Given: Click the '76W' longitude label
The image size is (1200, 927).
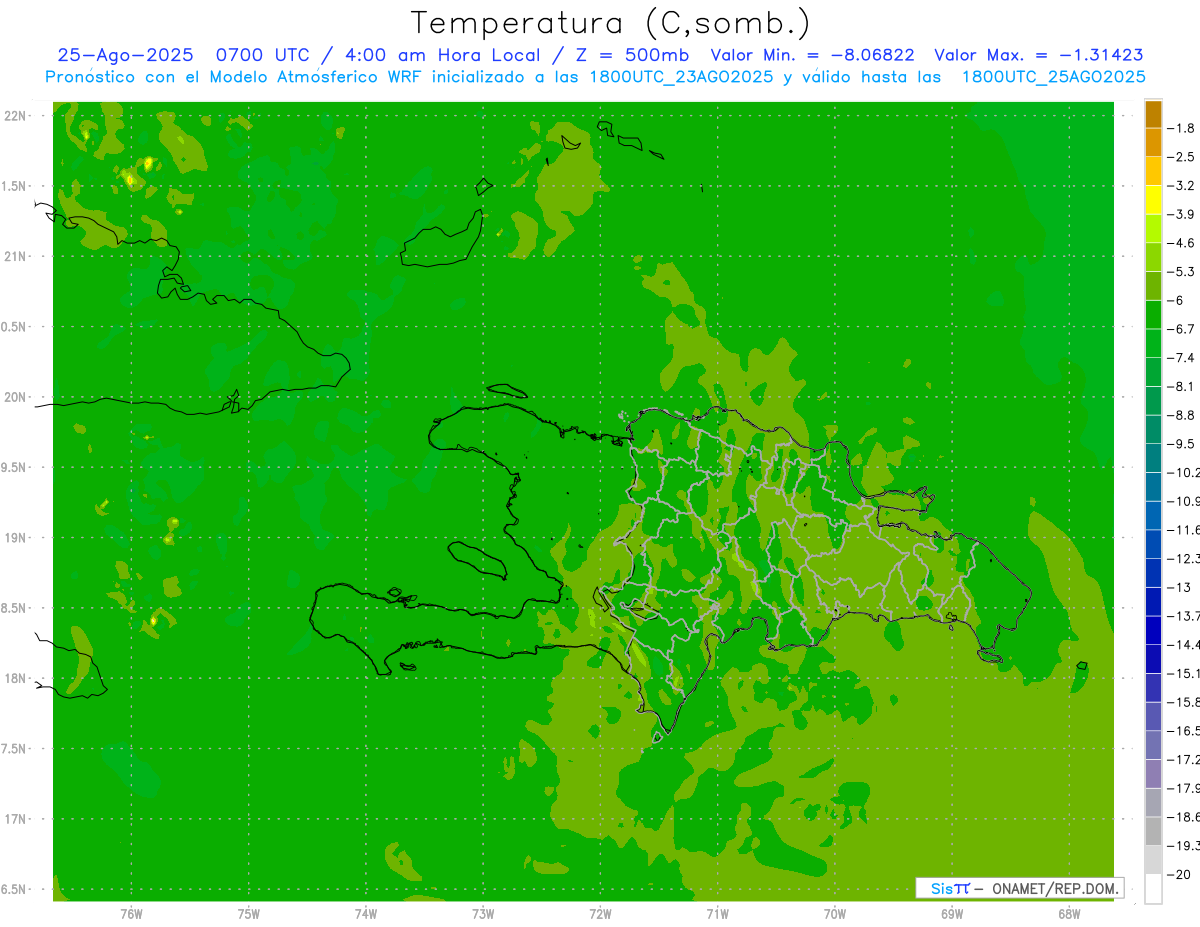Looking at the screenshot, I should pos(131,914).
